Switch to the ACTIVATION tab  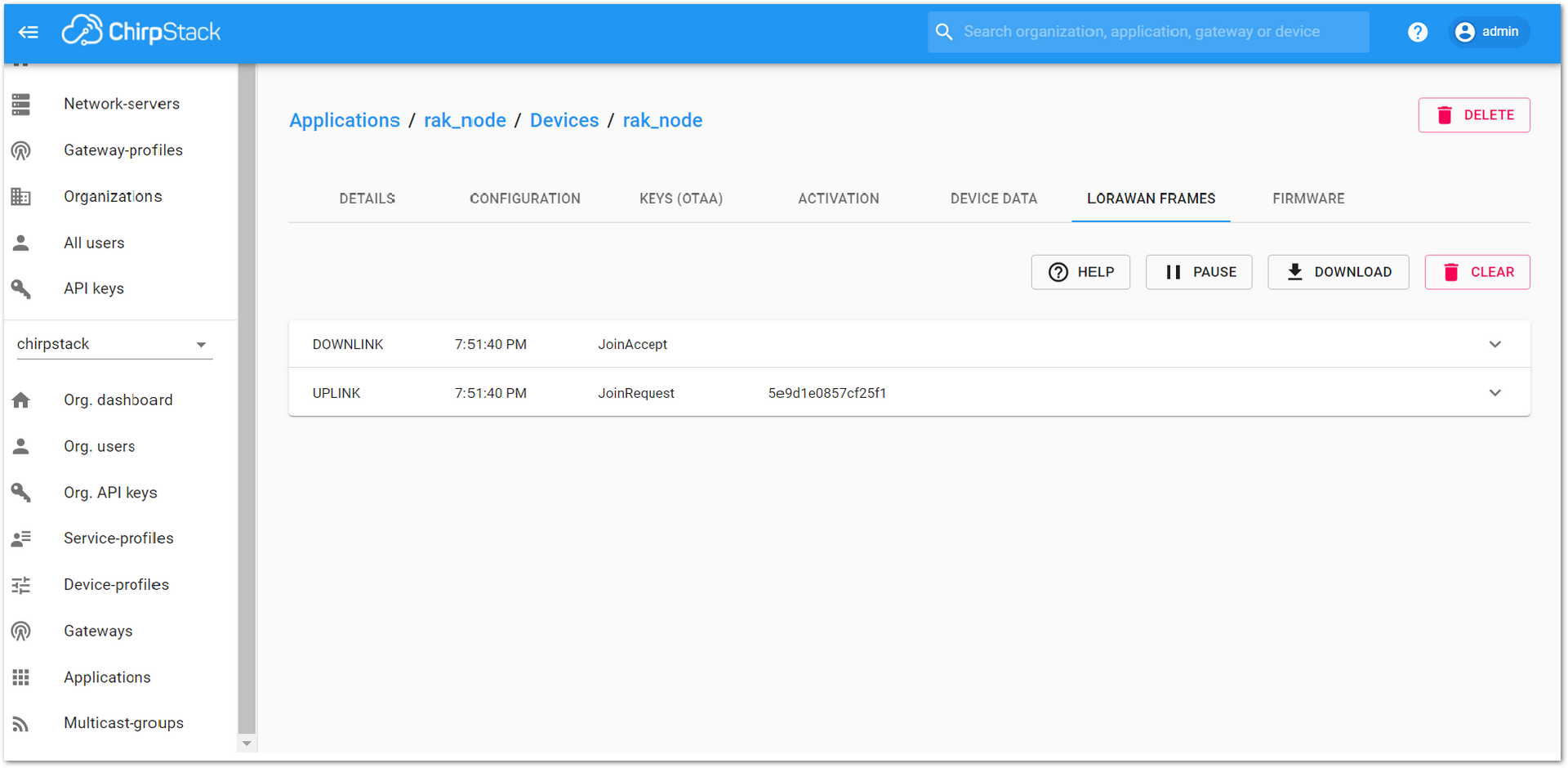pos(838,199)
